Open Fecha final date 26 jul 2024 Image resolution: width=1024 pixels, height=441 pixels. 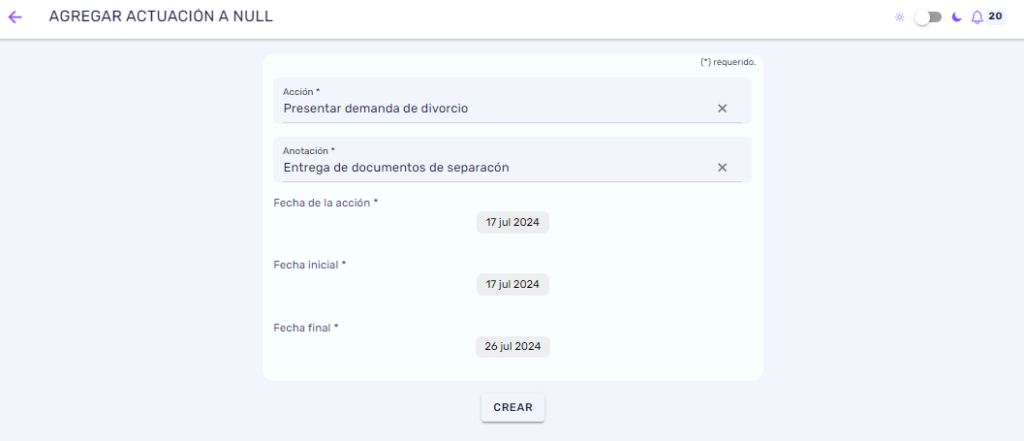(513, 347)
